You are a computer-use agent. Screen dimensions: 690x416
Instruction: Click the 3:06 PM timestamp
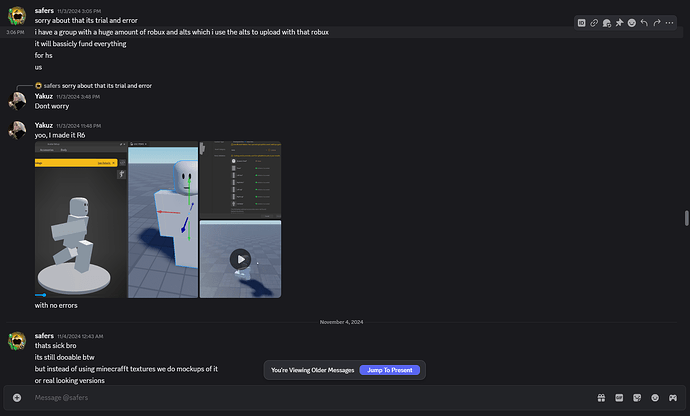coord(15,32)
